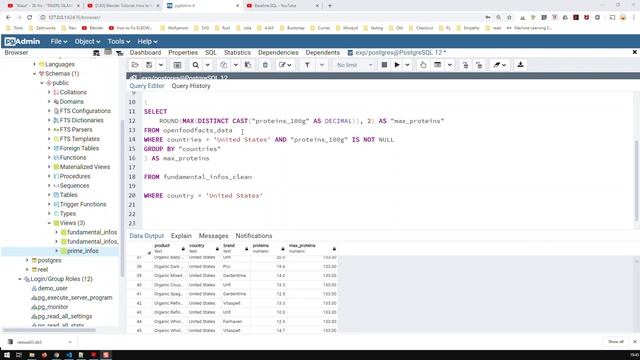Open the Query History tab

[191, 86]
